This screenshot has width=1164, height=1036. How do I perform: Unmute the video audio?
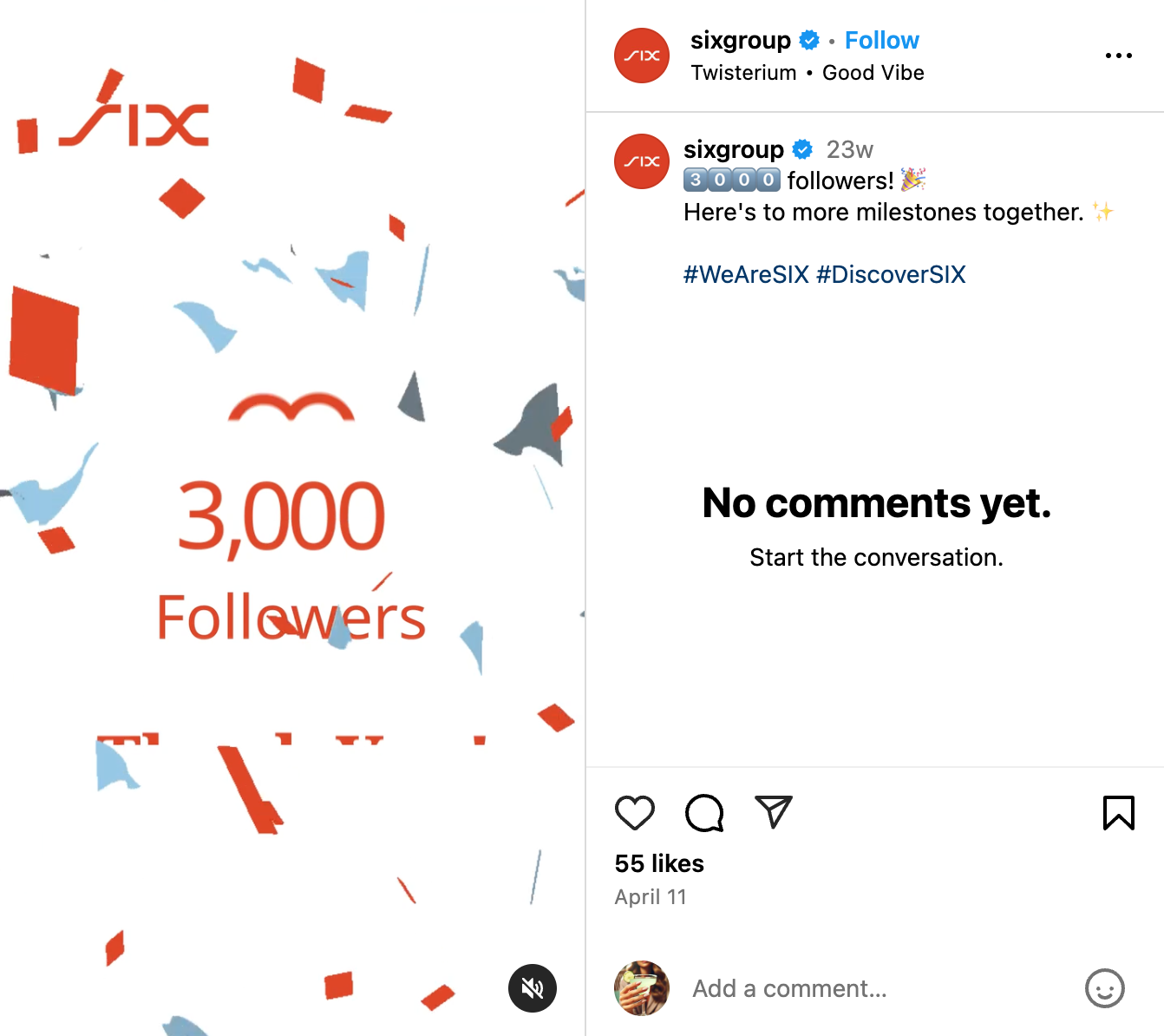pyautogui.click(x=532, y=987)
